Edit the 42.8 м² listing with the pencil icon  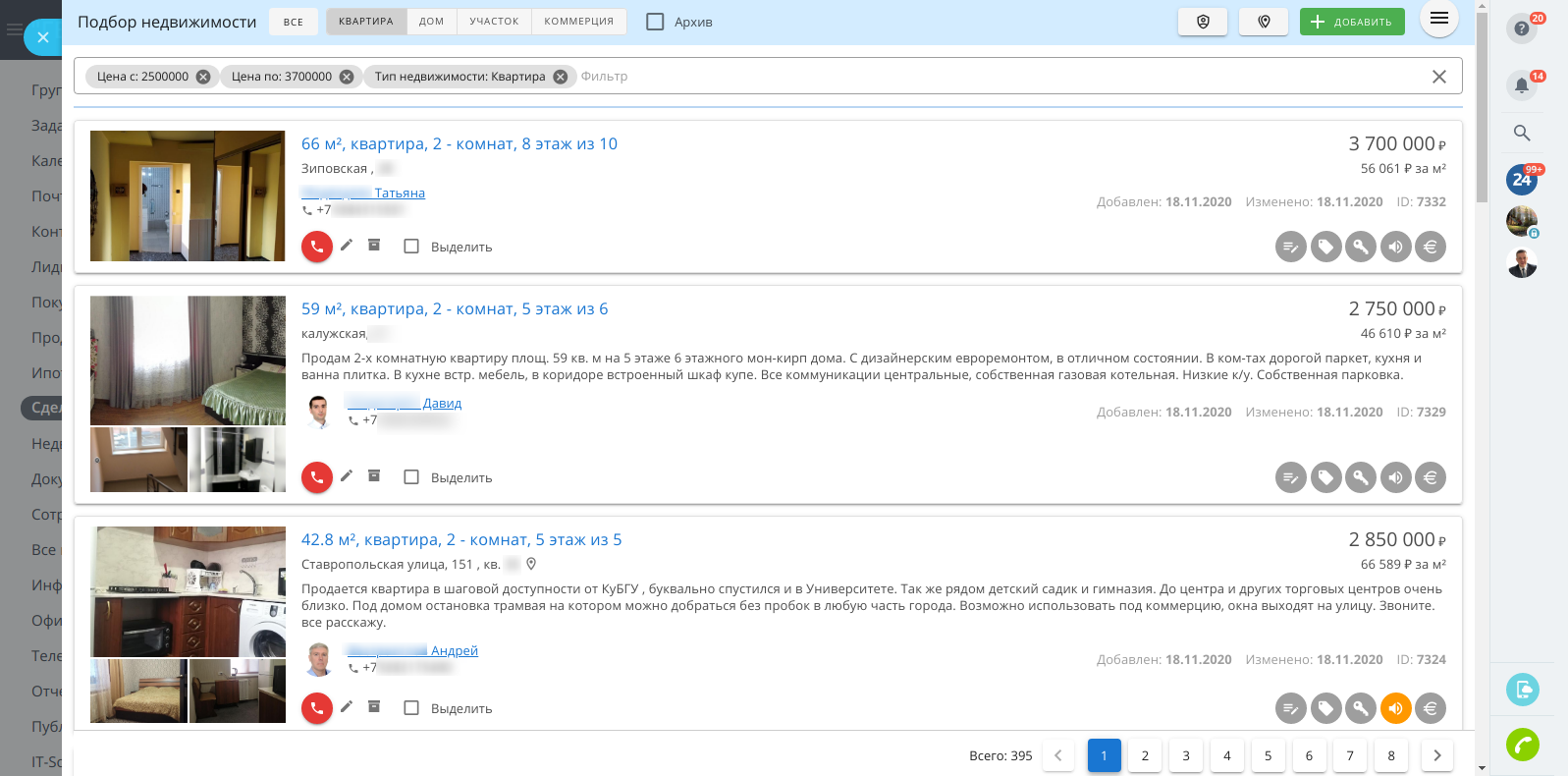347,706
